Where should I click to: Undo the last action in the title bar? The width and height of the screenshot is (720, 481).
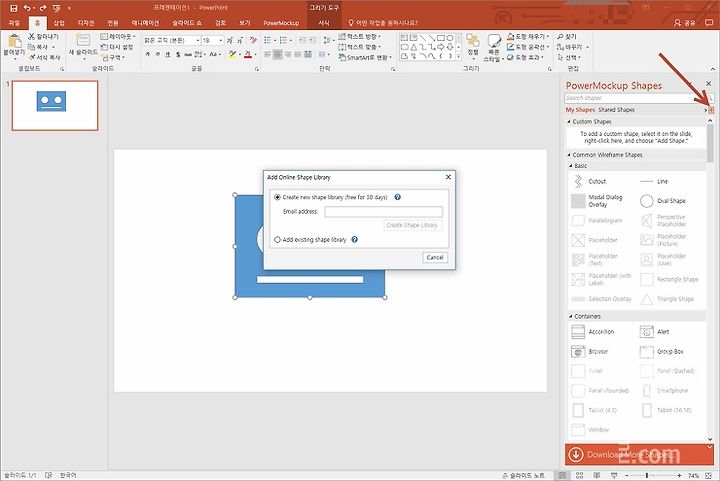click(x=27, y=8)
